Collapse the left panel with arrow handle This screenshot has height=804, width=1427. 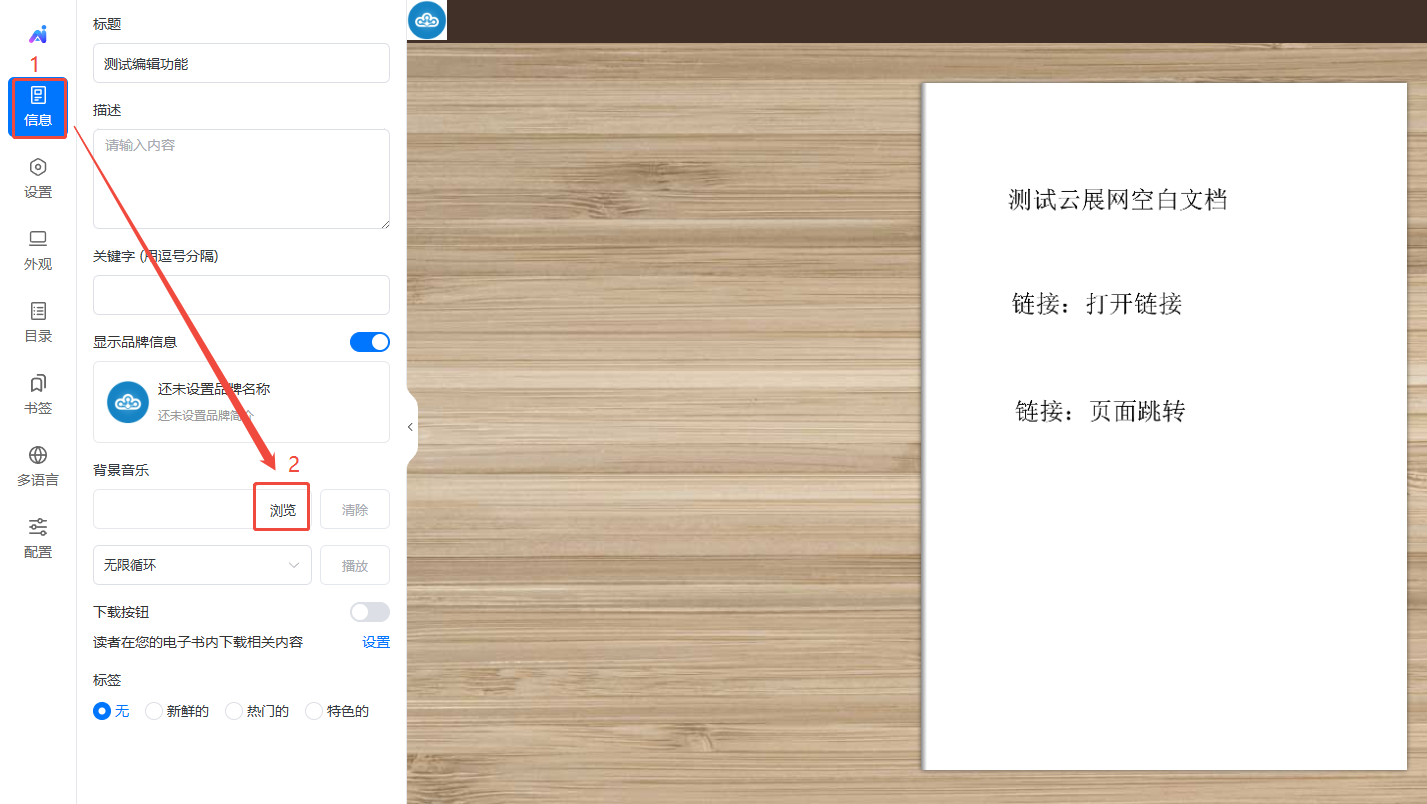[x=410, y=427]
